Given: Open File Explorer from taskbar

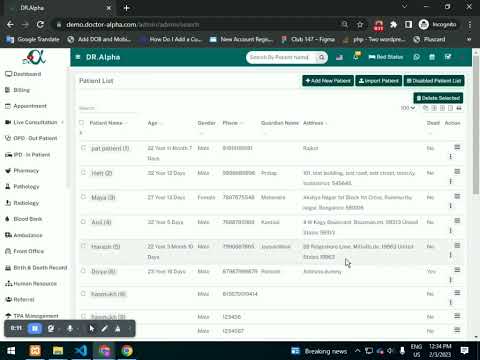Looking at the screenshot, I should click(x=58, y=351).
